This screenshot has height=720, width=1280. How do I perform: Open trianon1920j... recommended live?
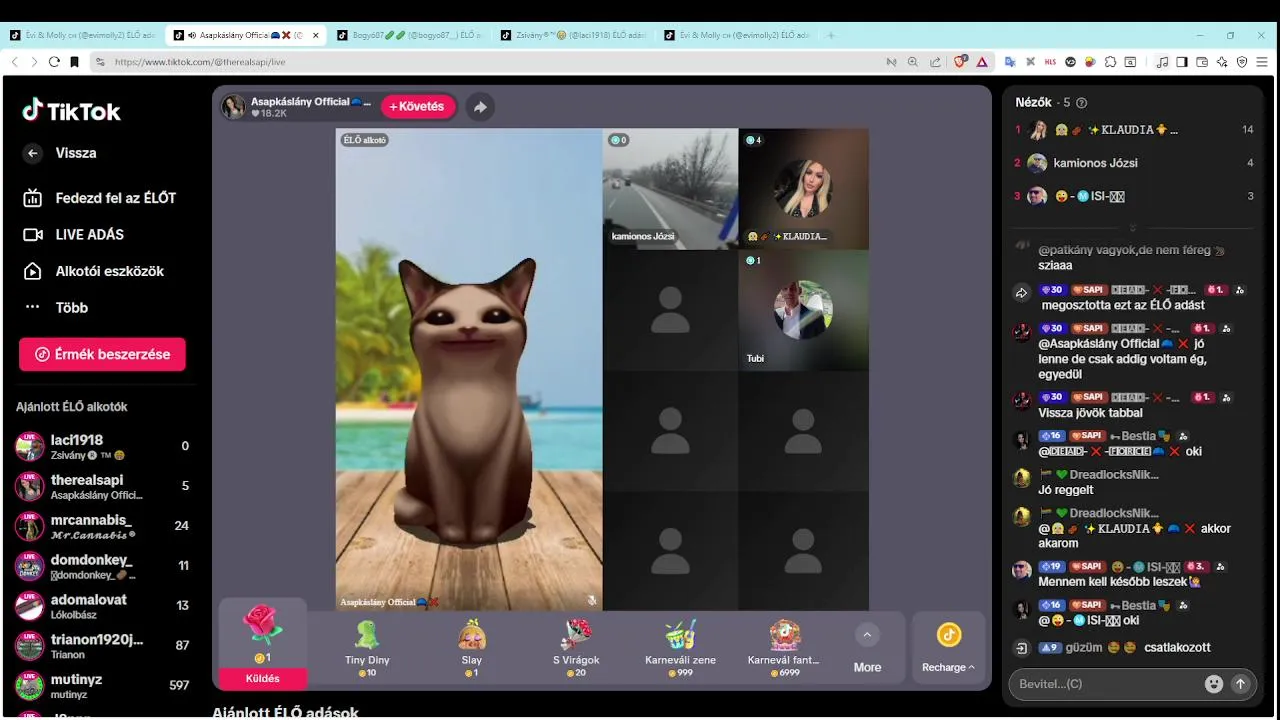[102, 646]
